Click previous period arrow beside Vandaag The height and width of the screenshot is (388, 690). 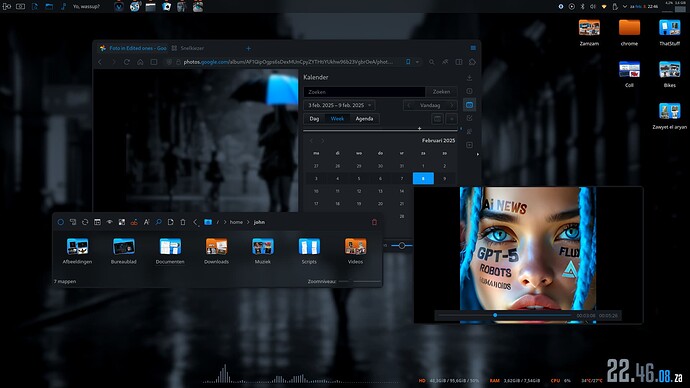(408, 105)
